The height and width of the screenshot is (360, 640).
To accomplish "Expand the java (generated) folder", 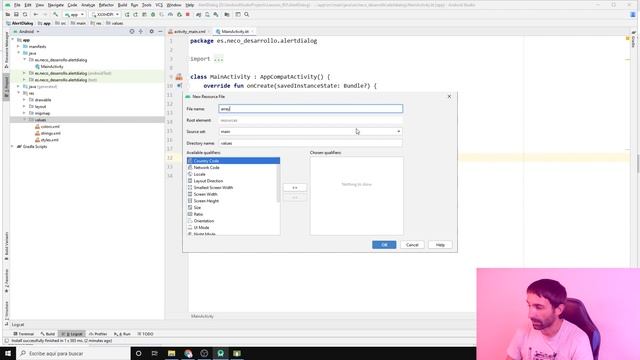I will coord(18,87).
